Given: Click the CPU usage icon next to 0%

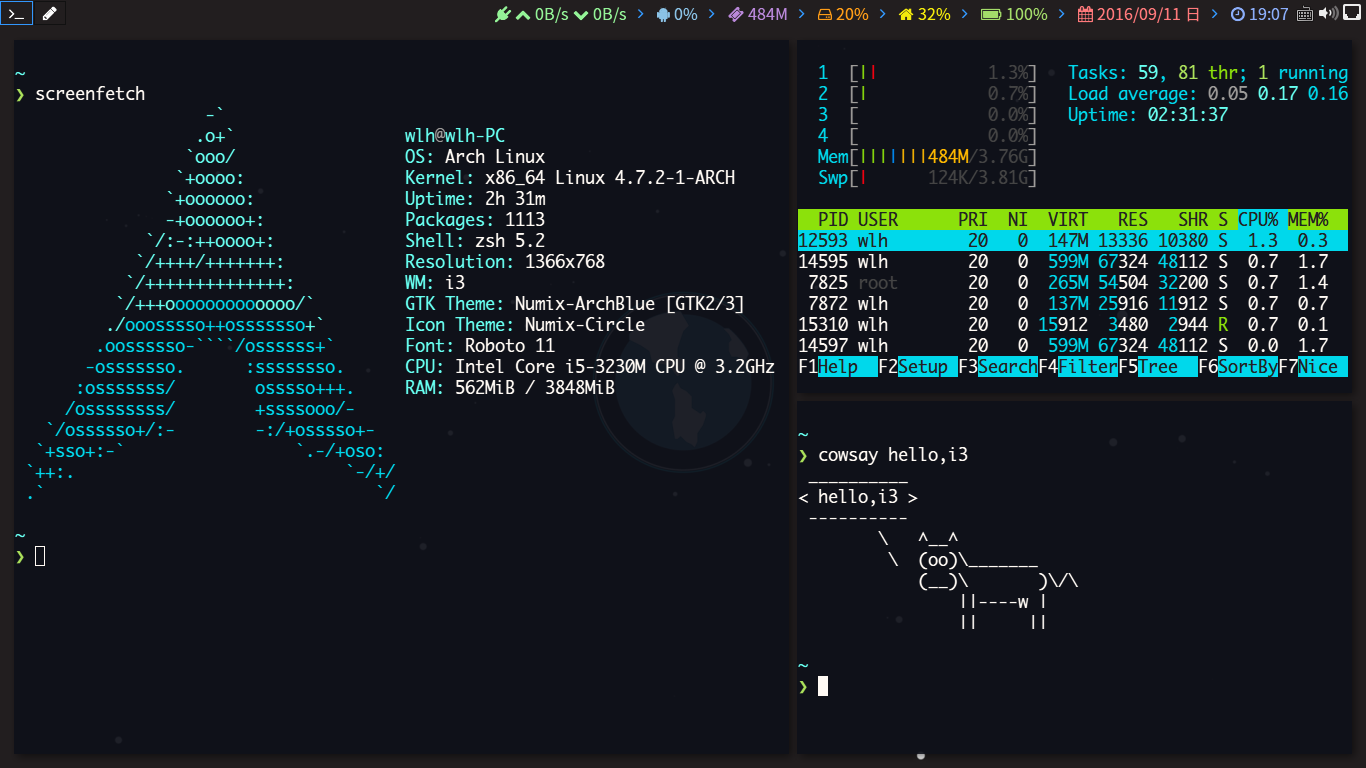Looking at the screenshot, I should (x=663, y=14).
